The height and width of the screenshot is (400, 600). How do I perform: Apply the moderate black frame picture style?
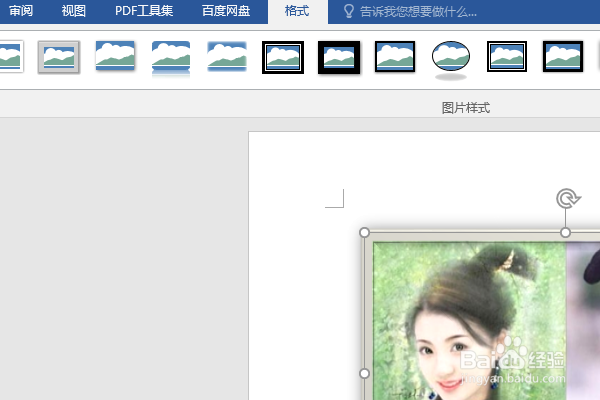[x=563, y=57]
